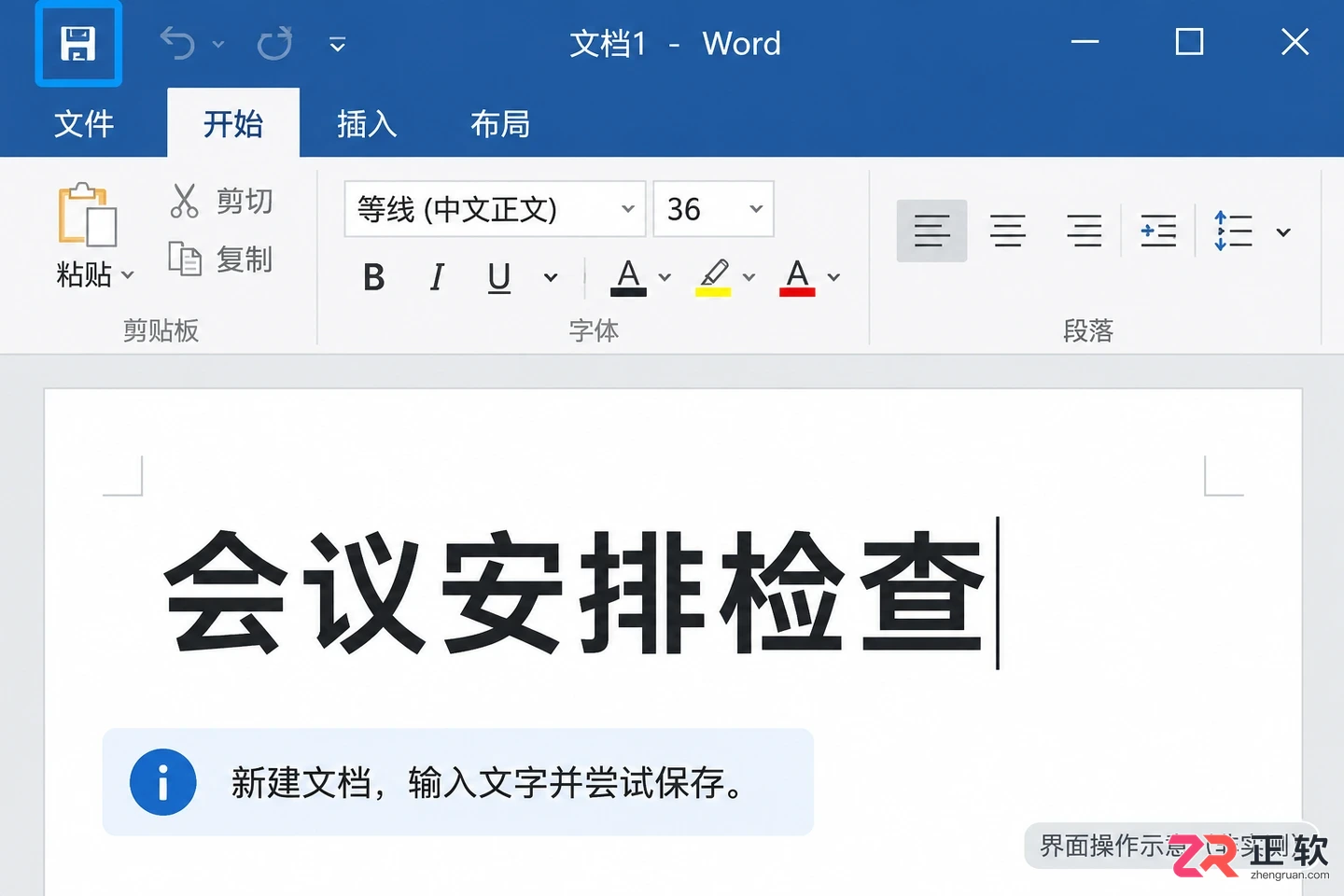Viewport: 1344px width, 896px height.
Task: Close the Word window
Action: tap(1295, 42)
